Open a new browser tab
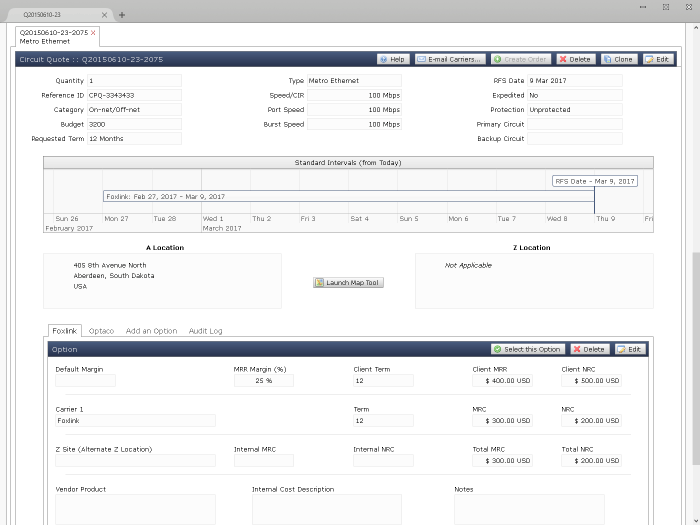Image resolution: width=700 pixels, height=525 pixels. pyautogui.click(x=122, y=15)
